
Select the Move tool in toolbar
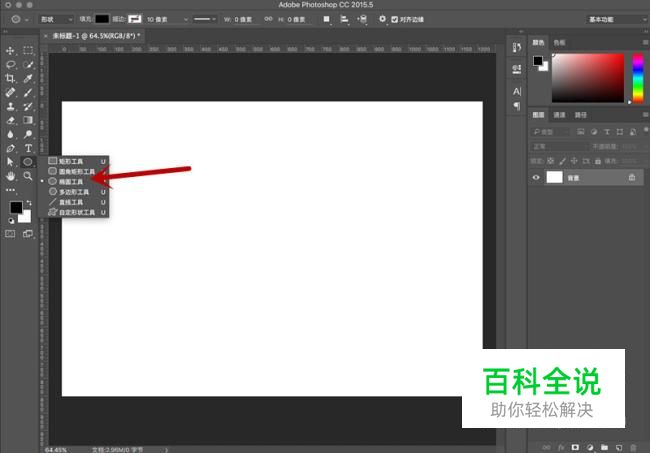[x=11, y=50]
